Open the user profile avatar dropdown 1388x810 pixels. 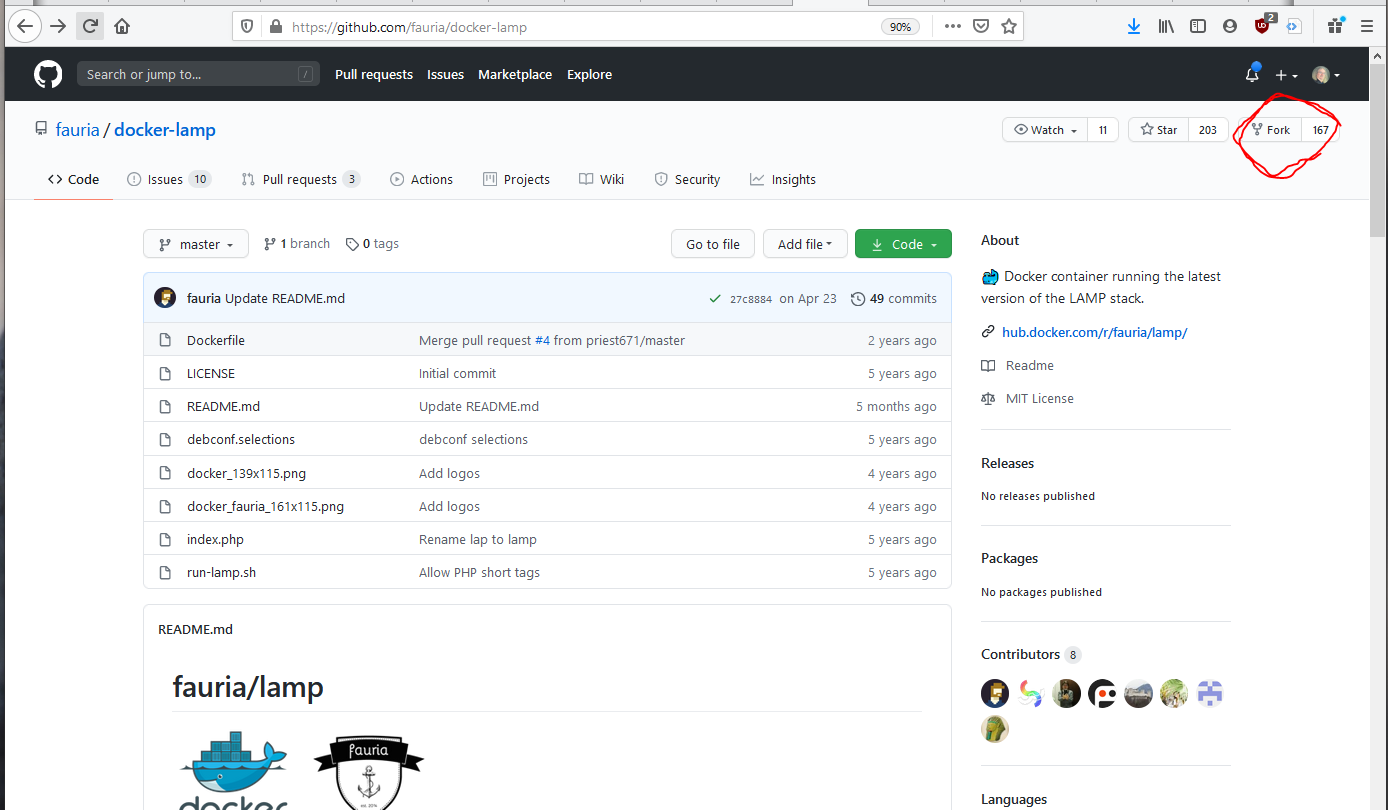tap(1326, 75)
